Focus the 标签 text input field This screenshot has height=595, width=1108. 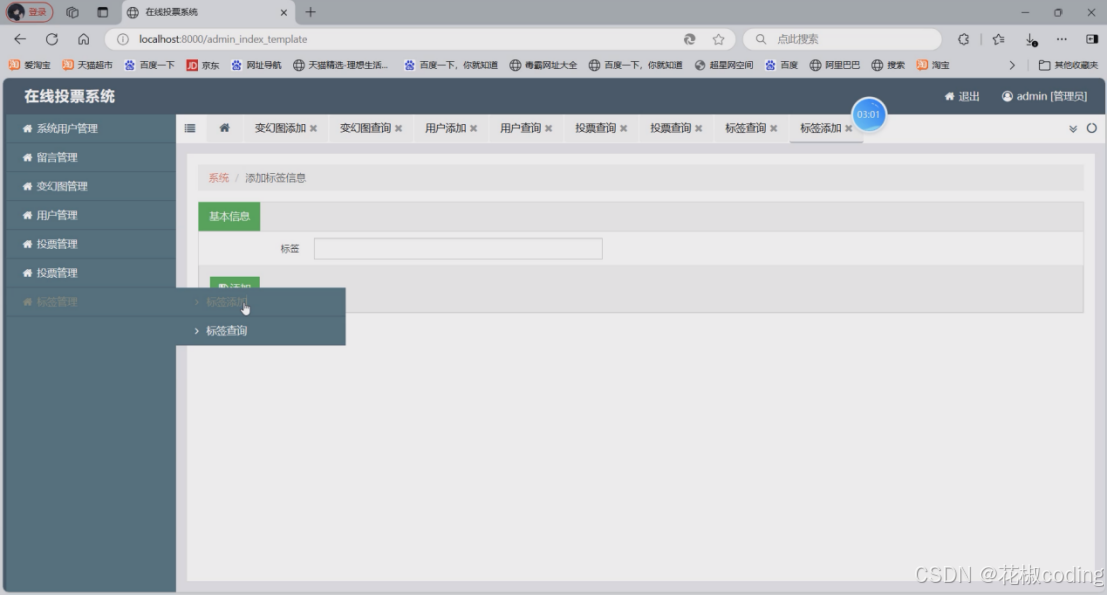[458, 249]
